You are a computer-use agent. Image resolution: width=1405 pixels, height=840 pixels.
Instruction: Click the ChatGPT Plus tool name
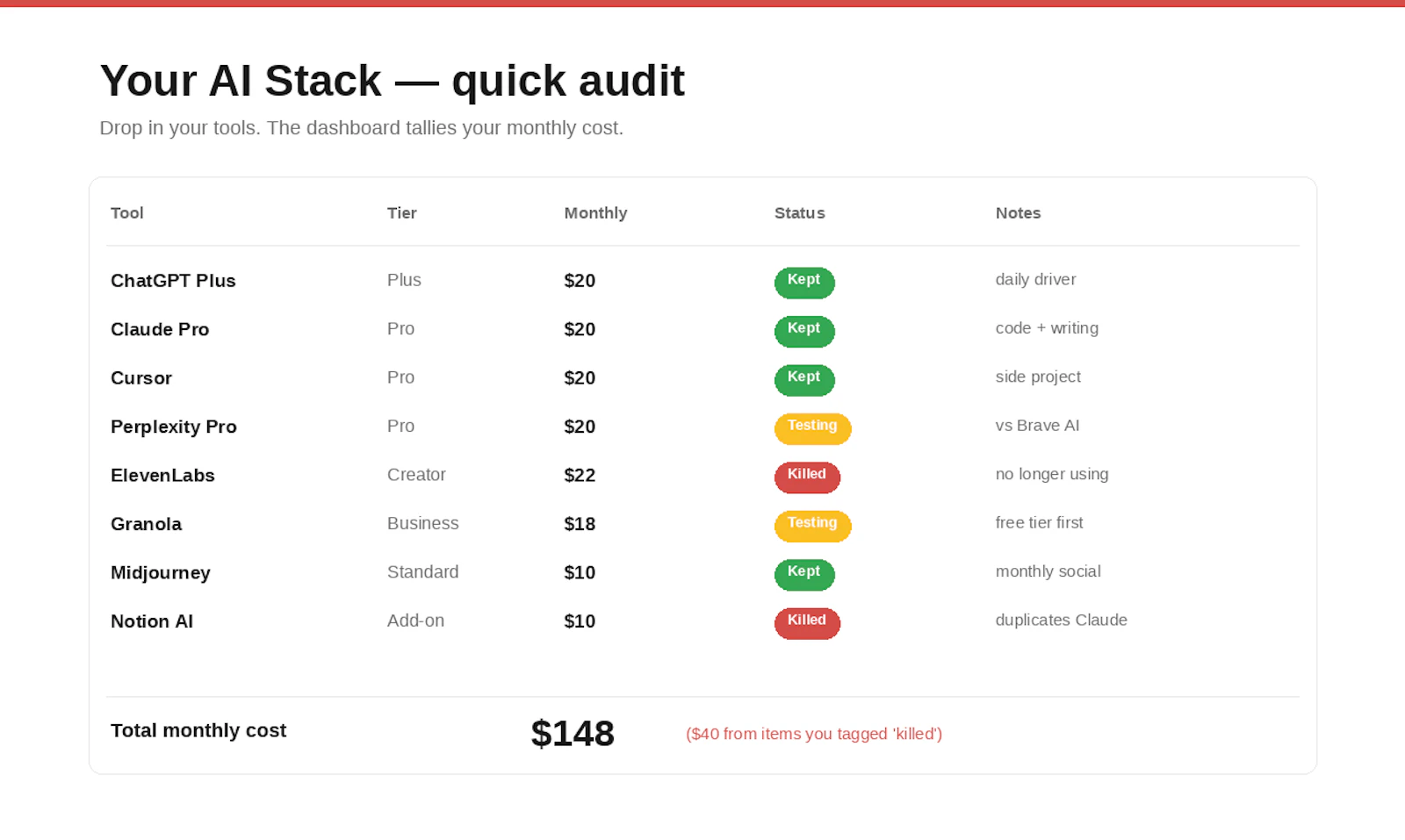[173, 281]
